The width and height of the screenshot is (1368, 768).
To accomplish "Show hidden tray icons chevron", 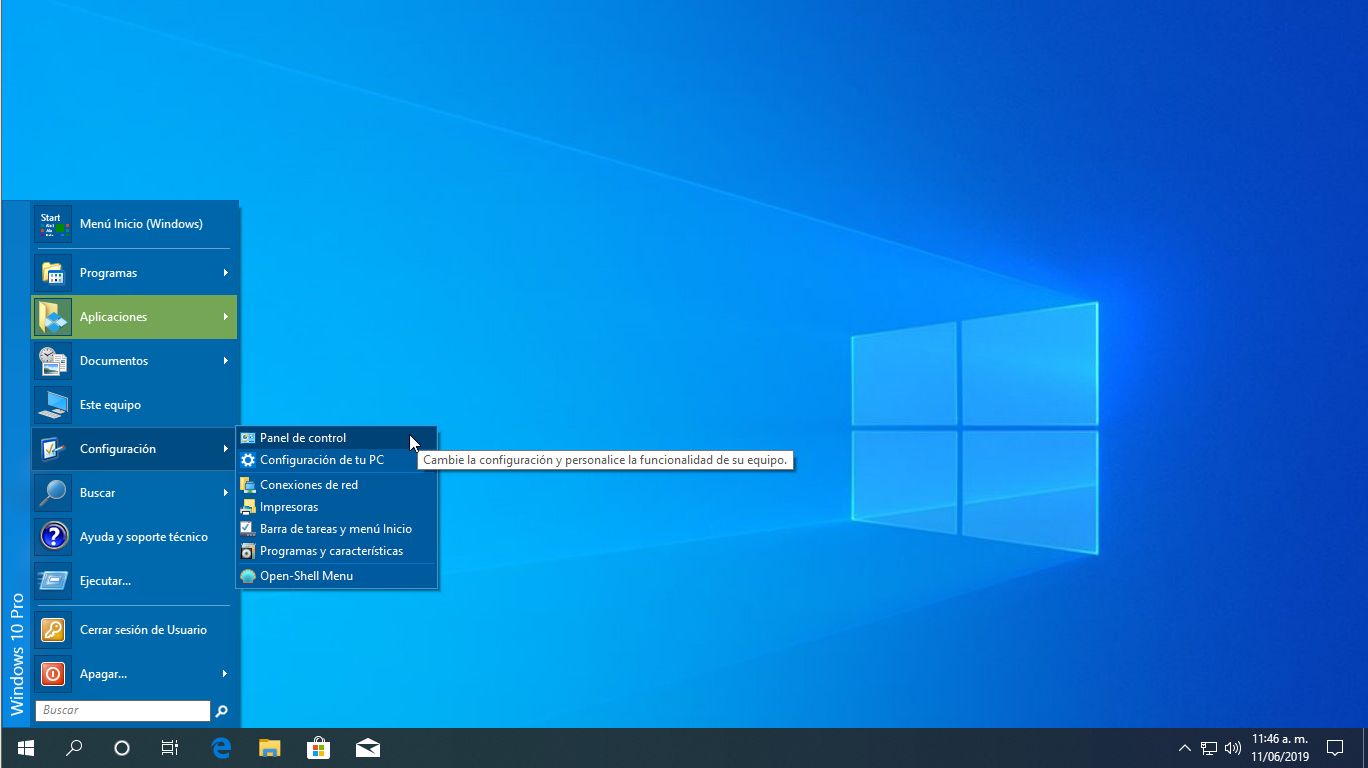I will (1185, 748).
